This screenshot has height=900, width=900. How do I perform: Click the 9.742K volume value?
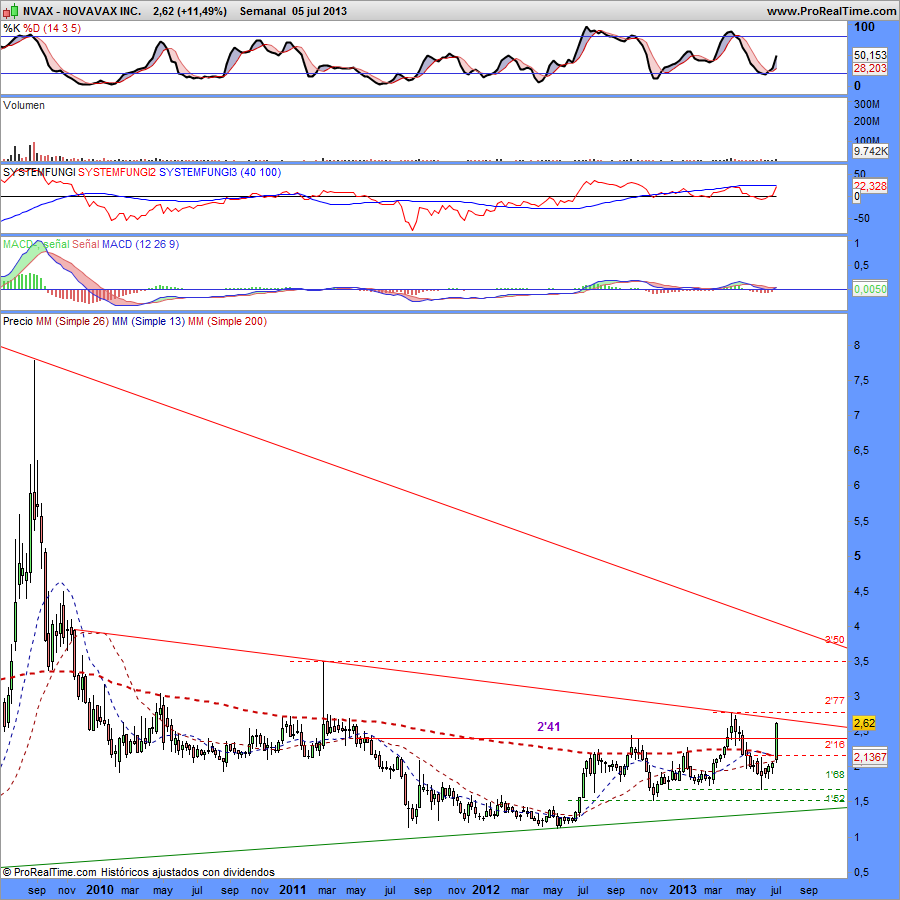(870, 151)
